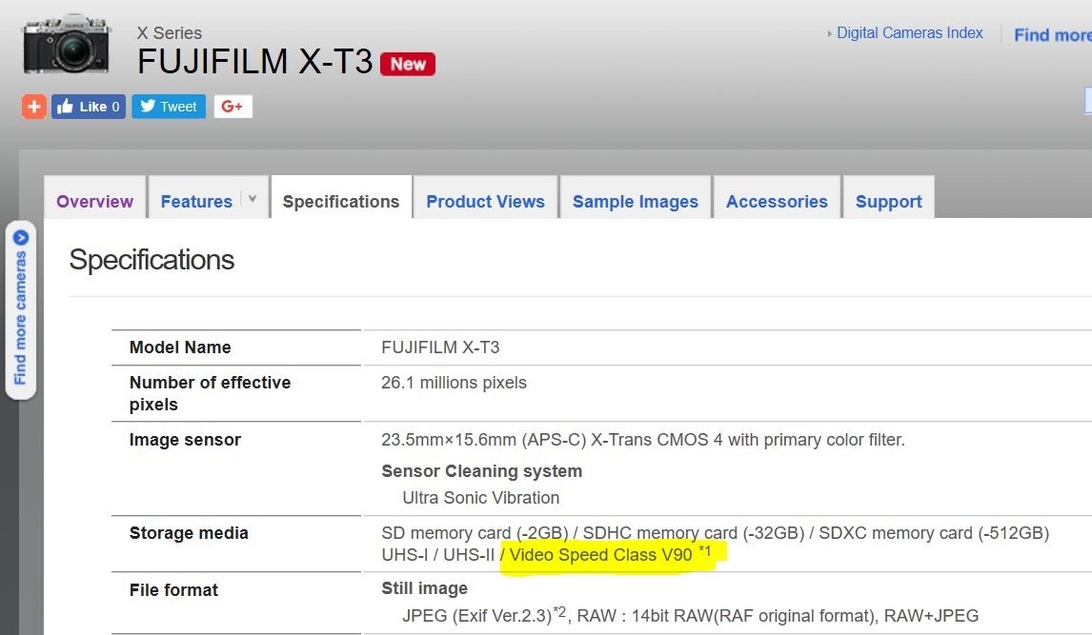Open the Digital Cameras Index link
Screen dimensions: 1092x635
click(909, 33)
